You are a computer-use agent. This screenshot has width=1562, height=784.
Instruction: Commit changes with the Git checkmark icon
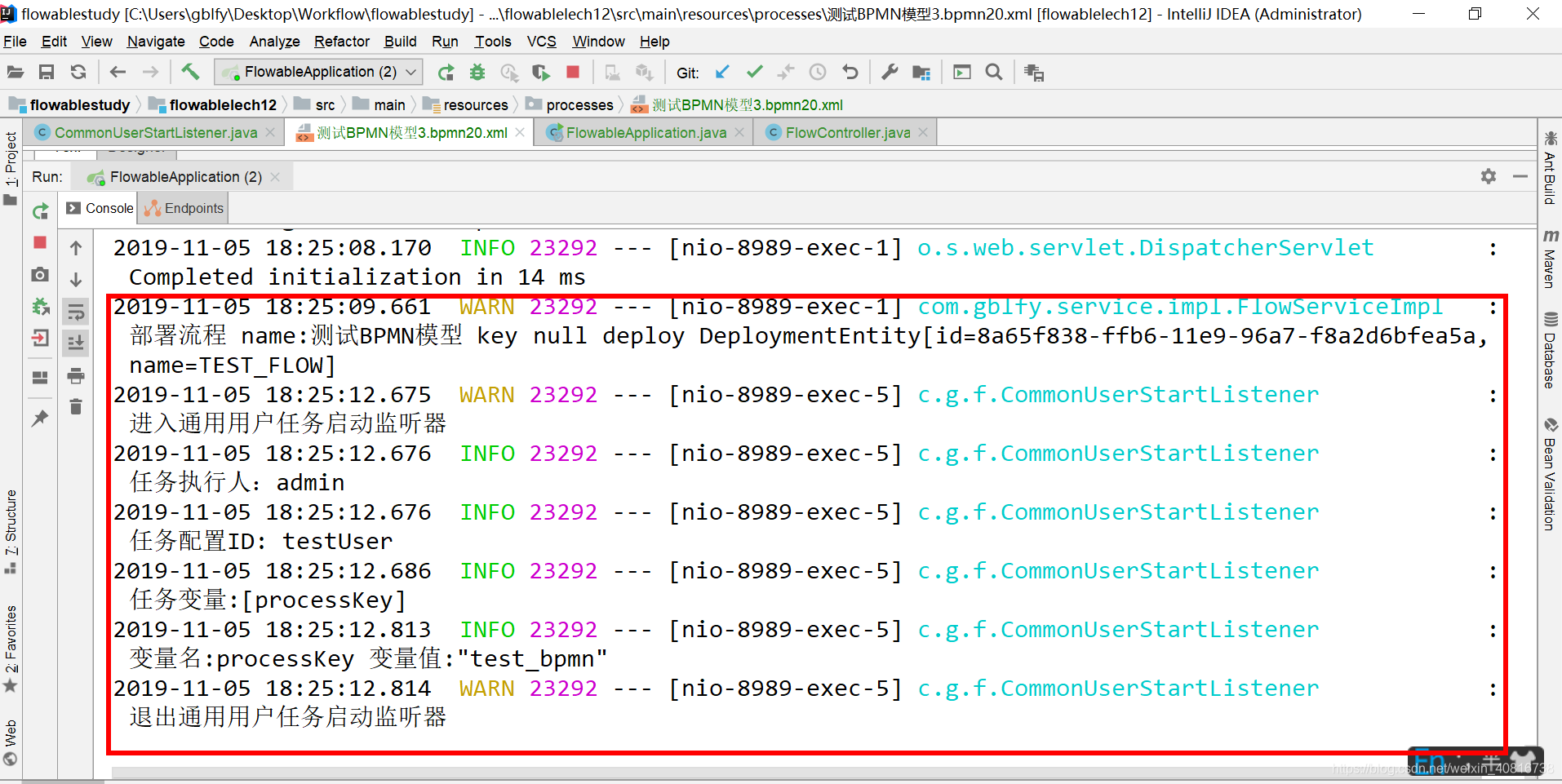pos(754,72)
